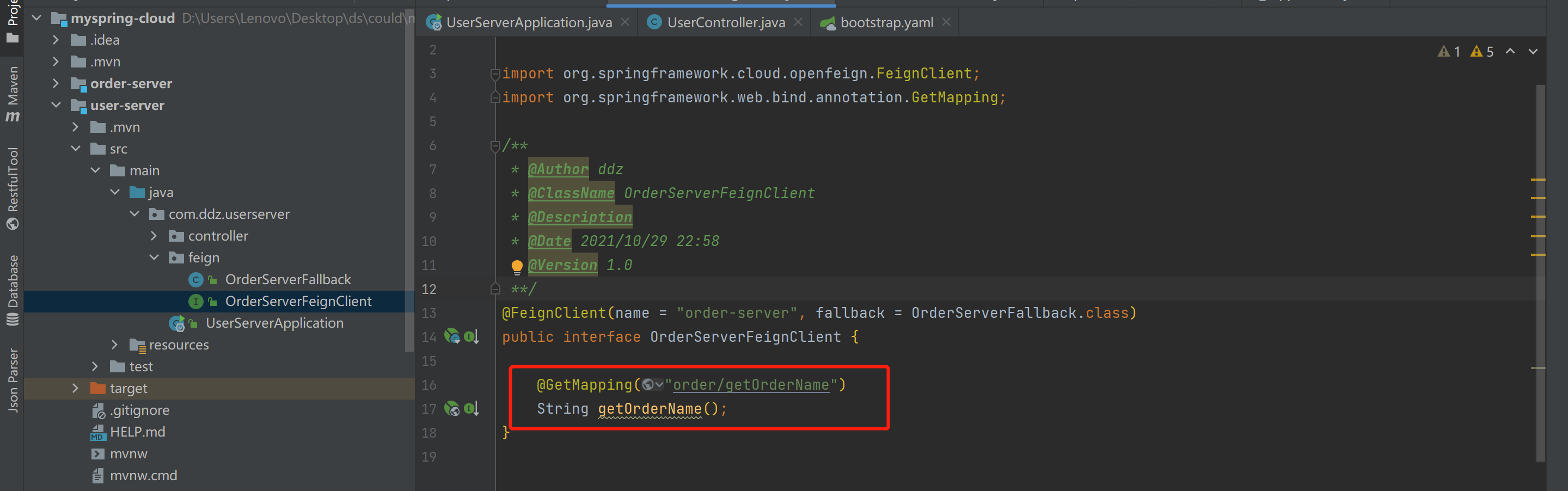Click the @Author doc tag
The height and width of the screenshot is (491, 1568).
(558, 169)
